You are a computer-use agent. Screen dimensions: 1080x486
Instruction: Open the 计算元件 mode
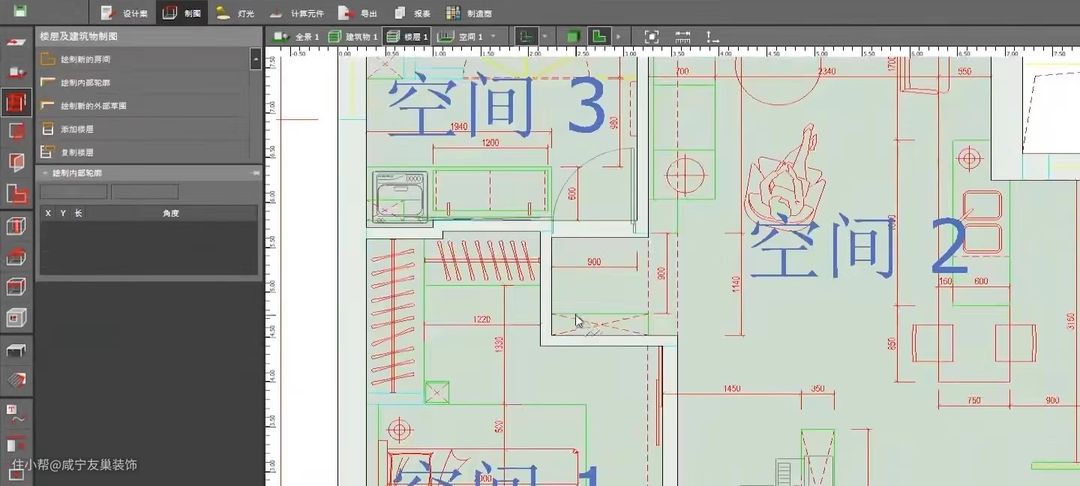click(x=299, y=13)
